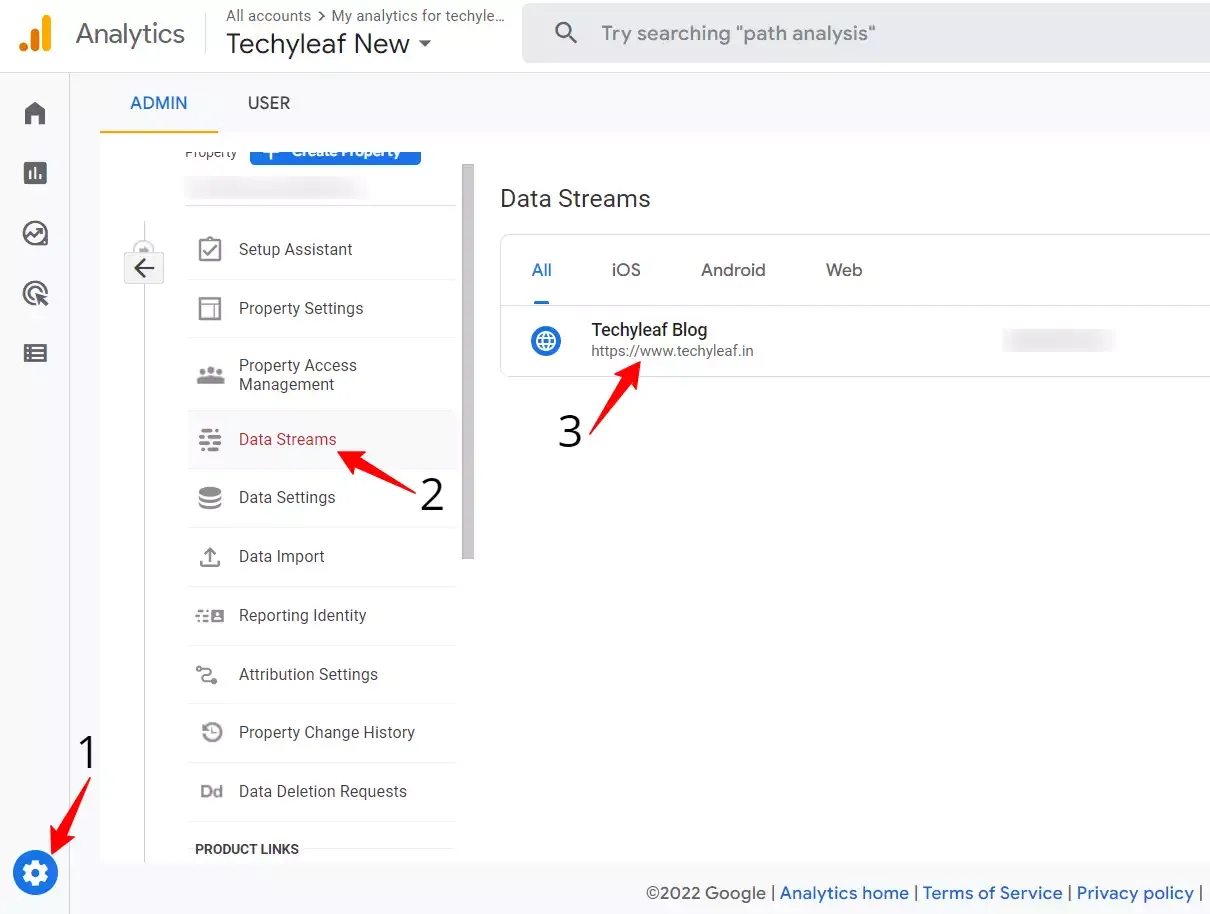Click the Setup Assistant checkbox icon
This screenshot has height=914, width=1210.
coord(210,249)
